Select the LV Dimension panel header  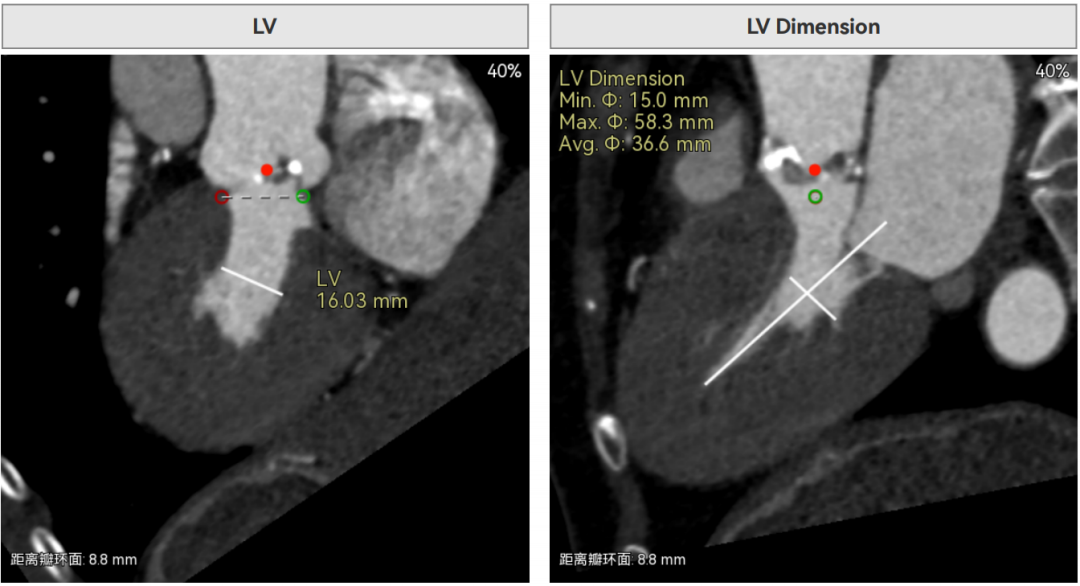813,27
